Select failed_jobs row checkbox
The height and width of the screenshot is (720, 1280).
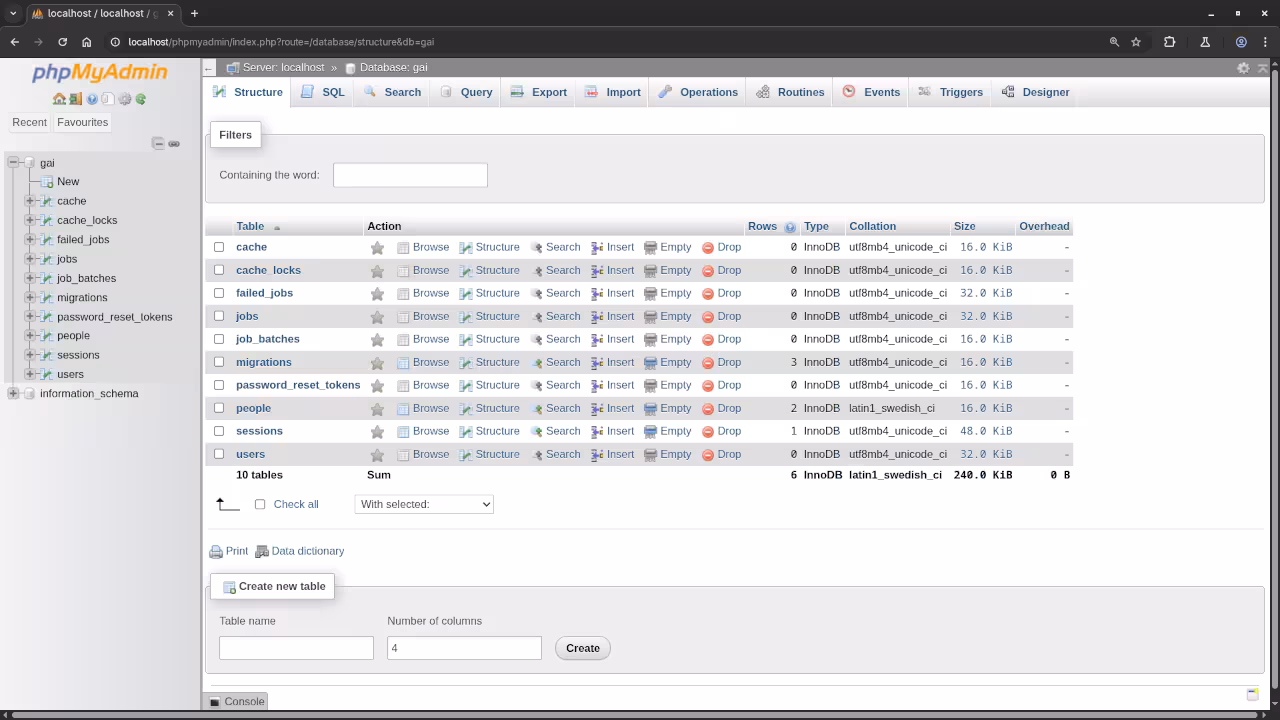[x=219, y=293]
